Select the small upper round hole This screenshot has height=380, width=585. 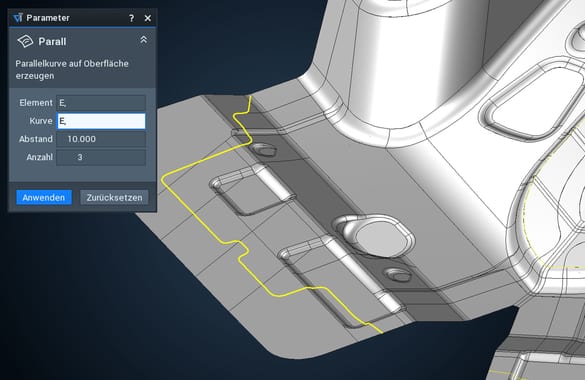(x=263, y=150)
